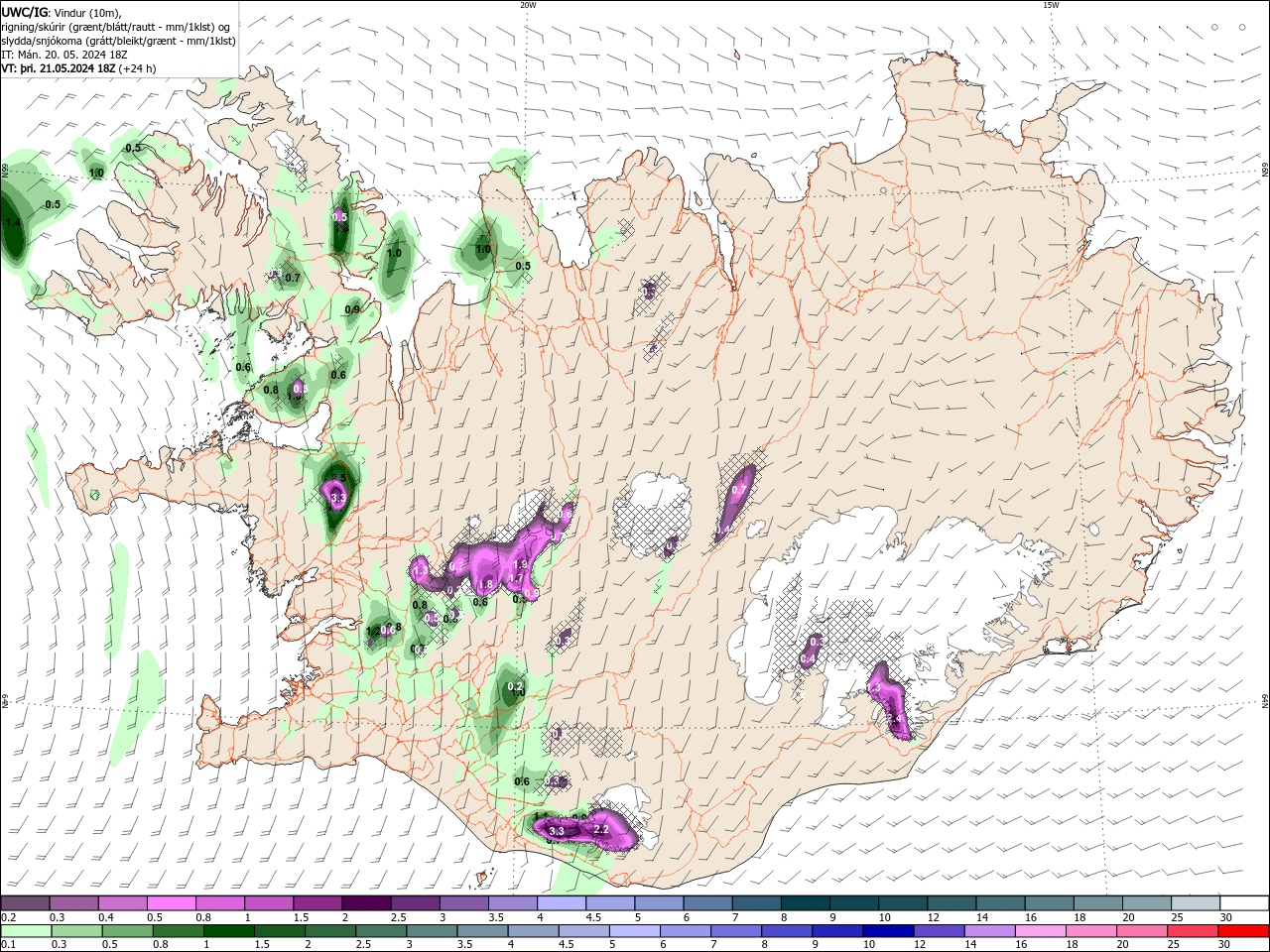
Task: Select the green 0.5–0.8 lower legend swatch
Action: (127, 931)
